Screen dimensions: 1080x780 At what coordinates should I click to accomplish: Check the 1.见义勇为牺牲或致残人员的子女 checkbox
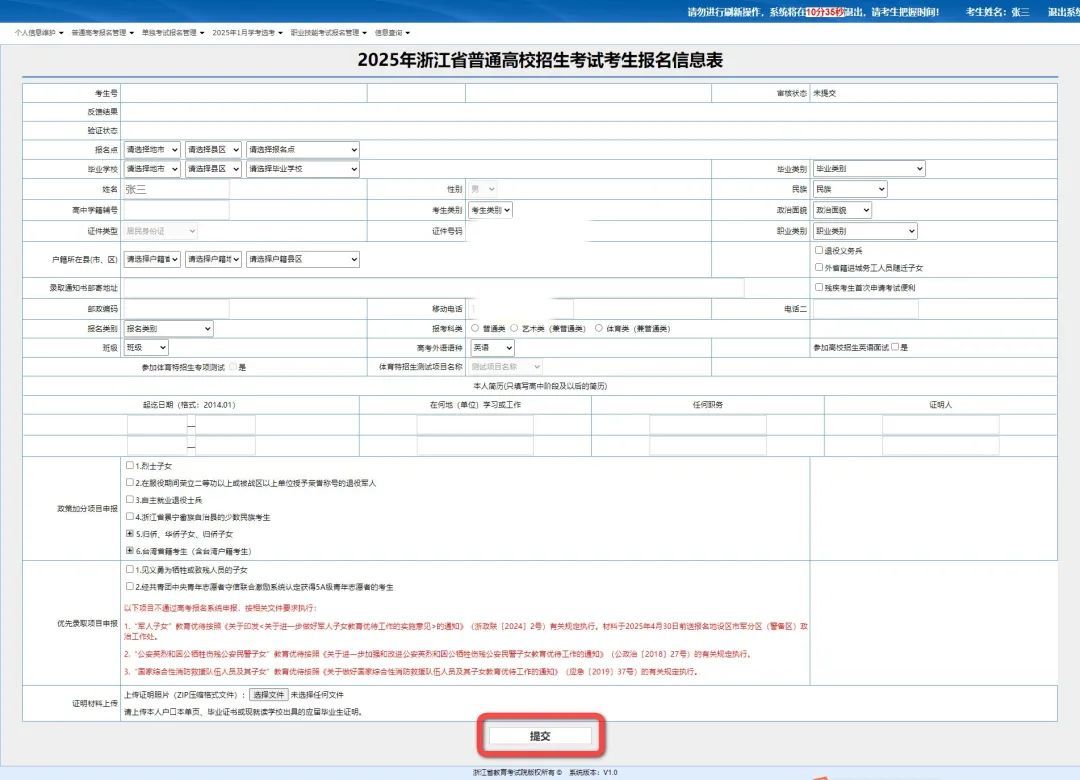(x=129, y=570)
